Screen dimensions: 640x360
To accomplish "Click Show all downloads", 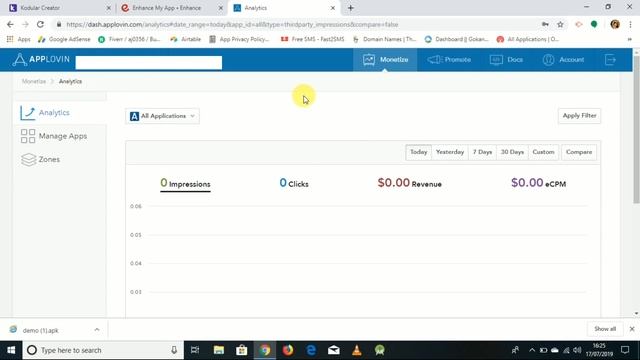I will [605, 329].
